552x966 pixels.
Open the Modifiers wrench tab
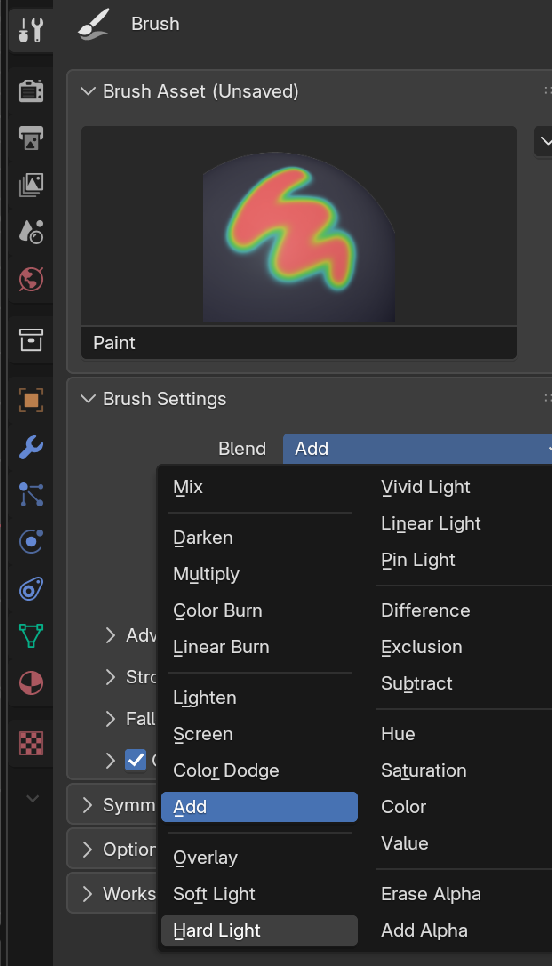click(30, 447)
